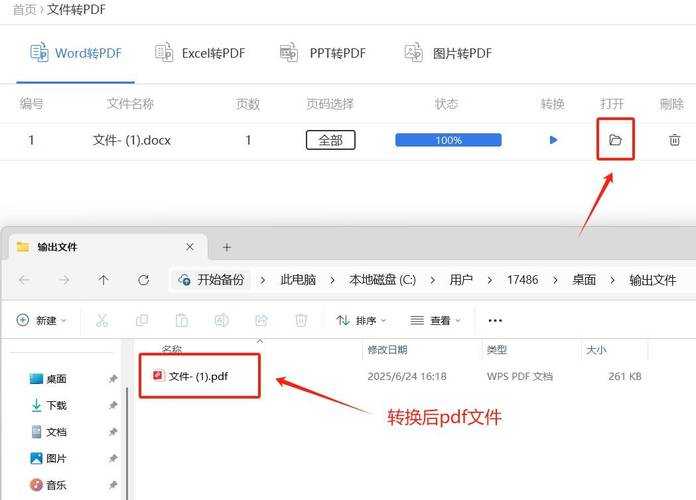The height and width of the screenshot is (500, 696).
Task: Expand chevron after 此电脑 in path
Action: pyautogui.click(x=332, y=281)
